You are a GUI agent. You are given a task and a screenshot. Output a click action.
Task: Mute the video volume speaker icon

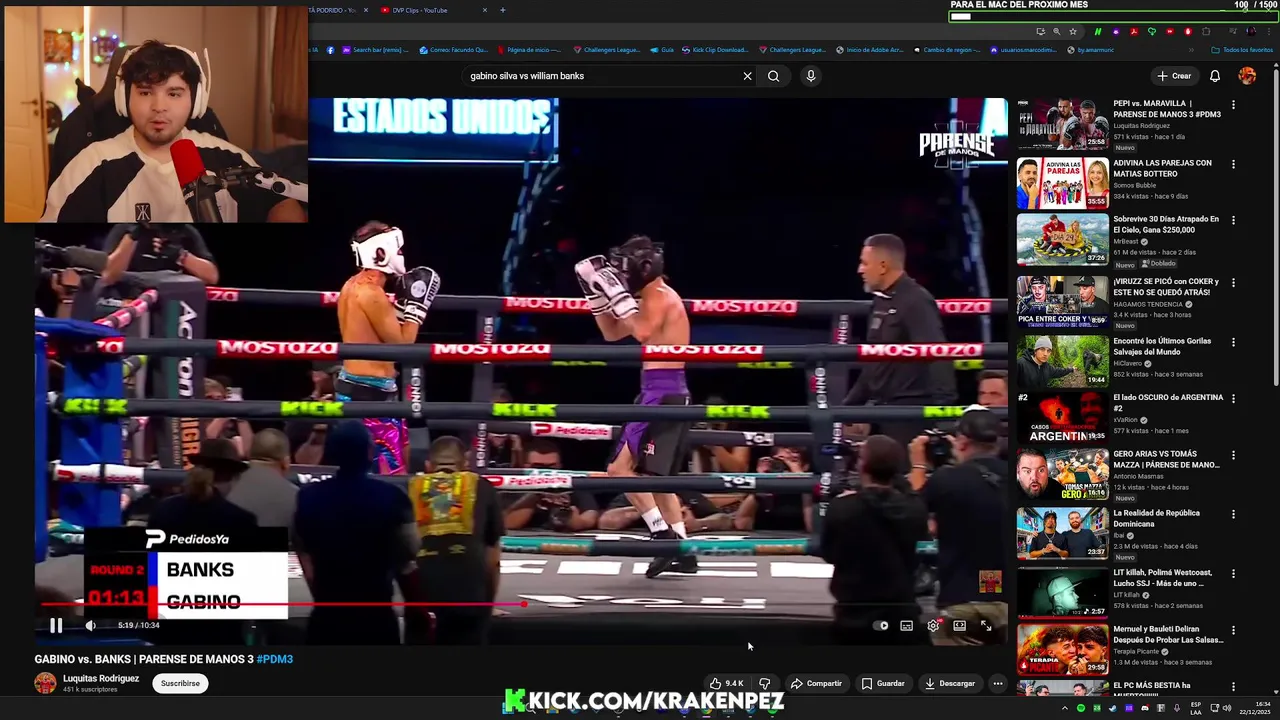[90, 626]
